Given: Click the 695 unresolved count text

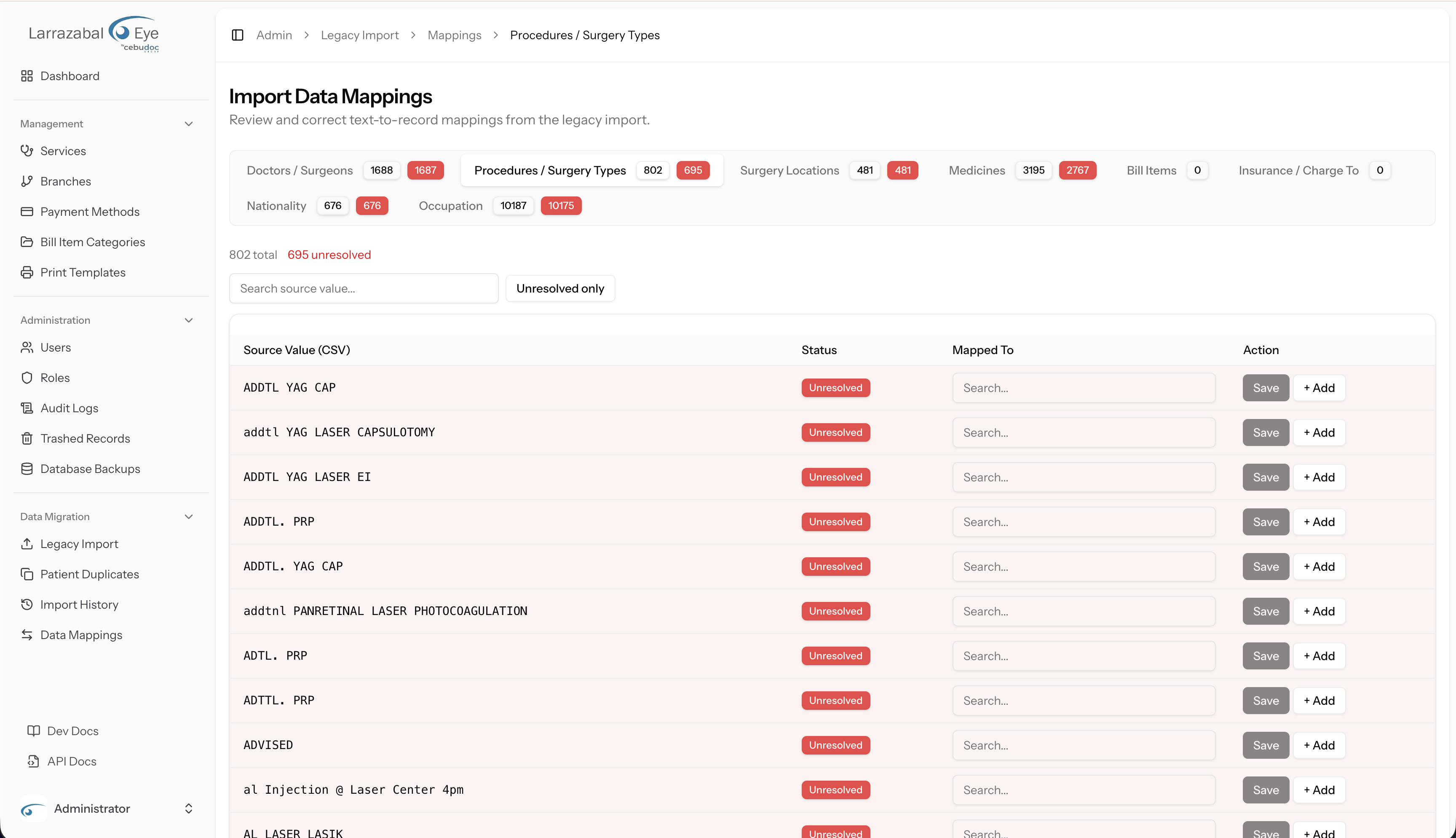Looking at the screenshot, I should (329, 255).
